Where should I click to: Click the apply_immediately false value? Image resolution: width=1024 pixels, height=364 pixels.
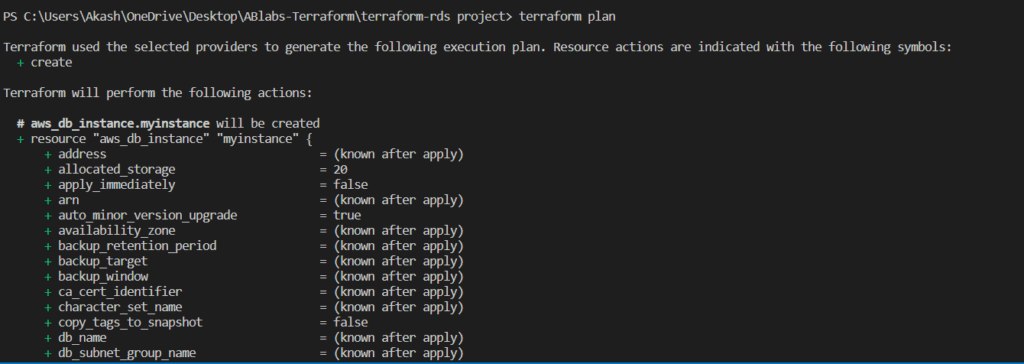tap(350, 185)
